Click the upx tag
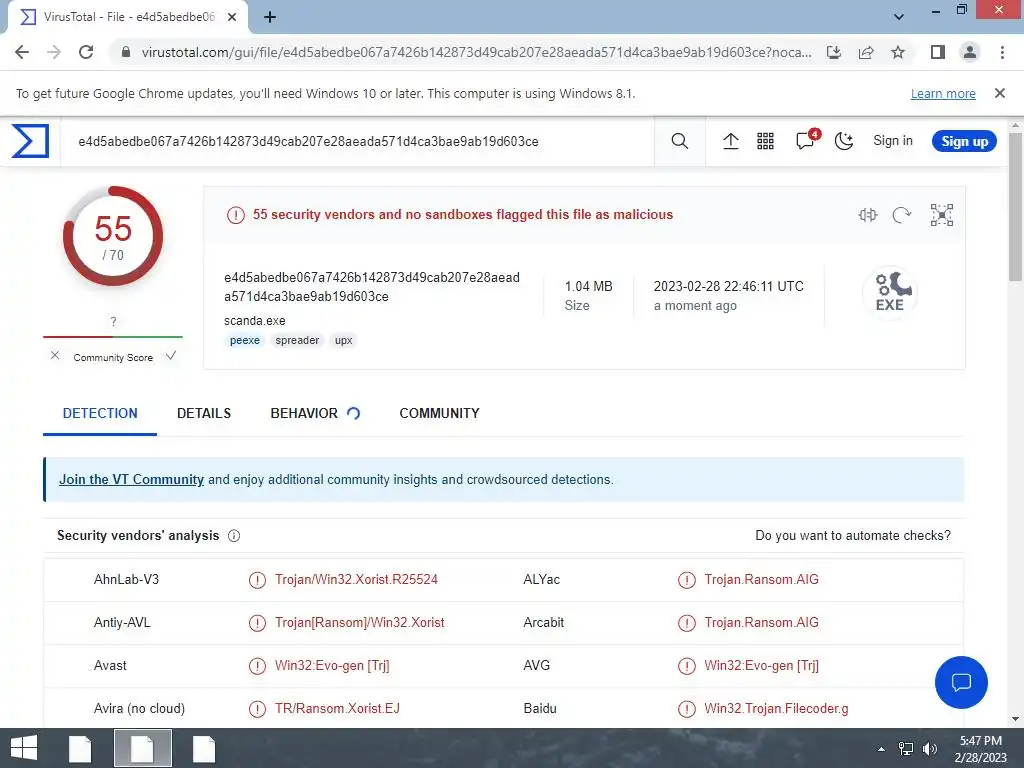Image resolution: width=1024 pixels, height=768 pixels. [x=344, y=340]
